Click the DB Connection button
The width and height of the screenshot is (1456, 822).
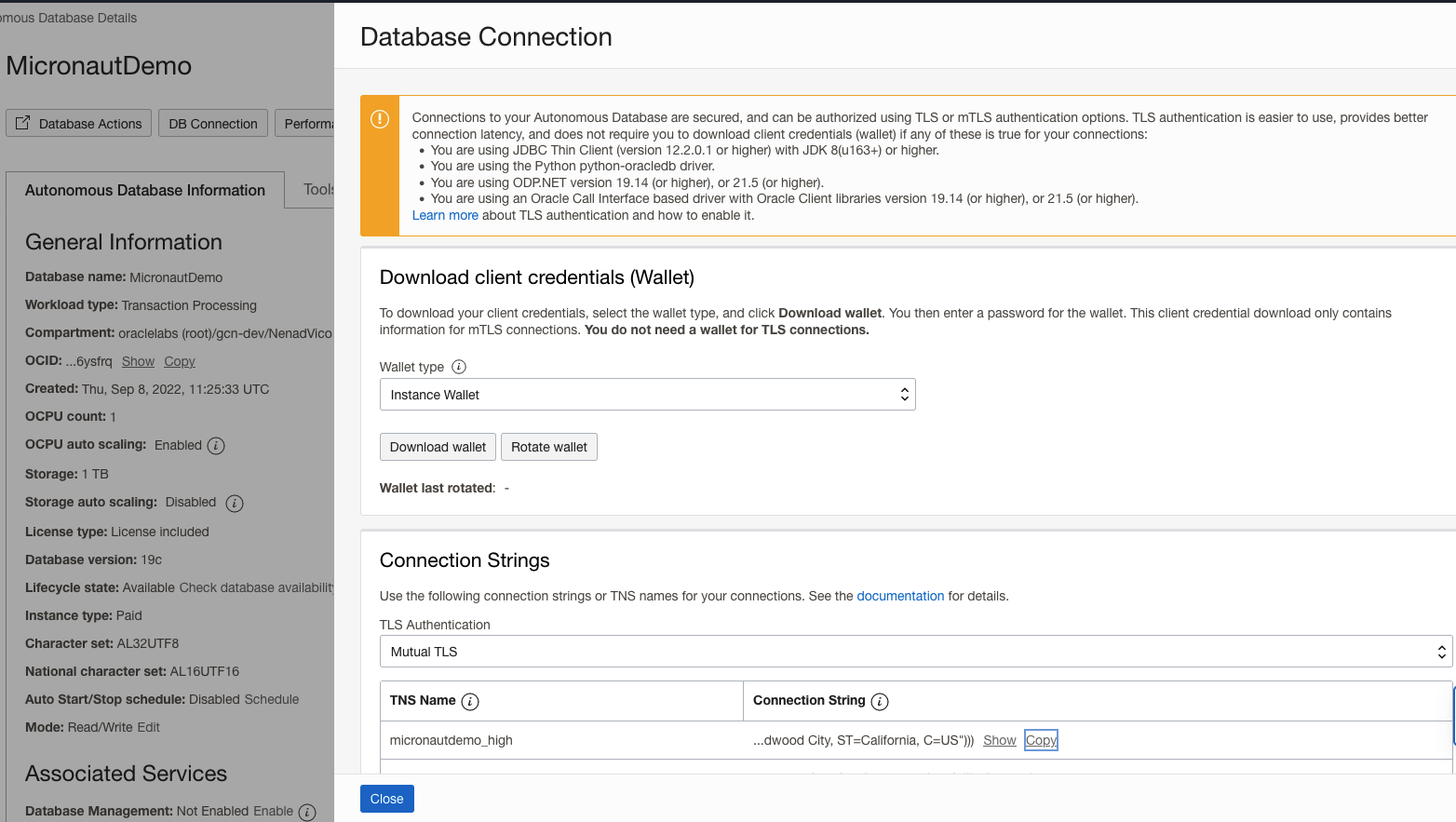tap(213, 124)
